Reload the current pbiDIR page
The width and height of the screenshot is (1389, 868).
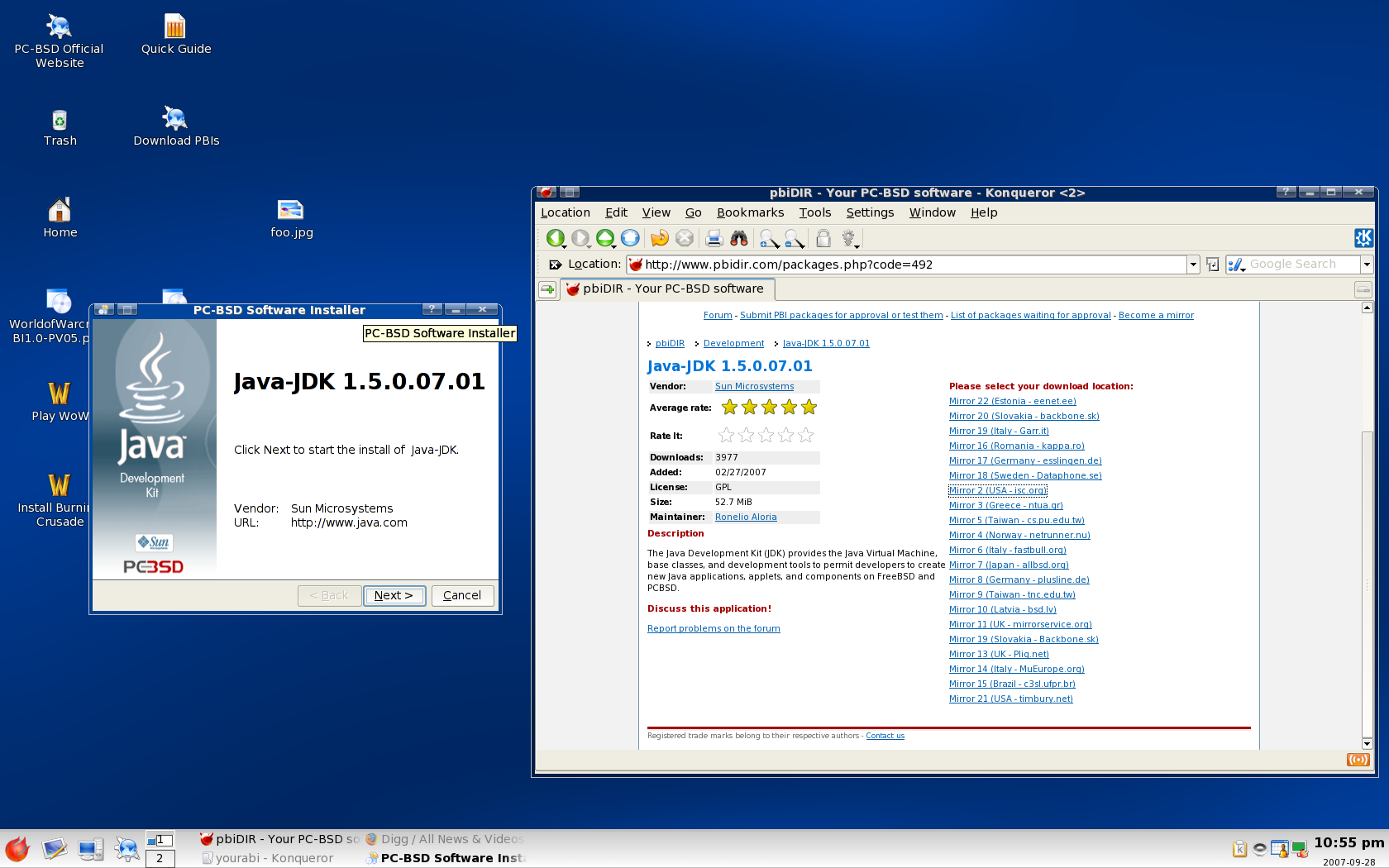(x=659, y=238)
